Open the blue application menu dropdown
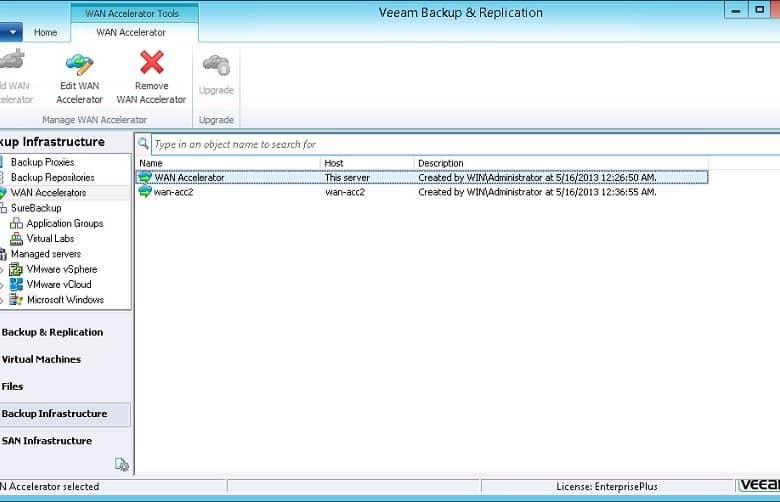780x502 pixels. pyautogui.click(x=11, y=32)
